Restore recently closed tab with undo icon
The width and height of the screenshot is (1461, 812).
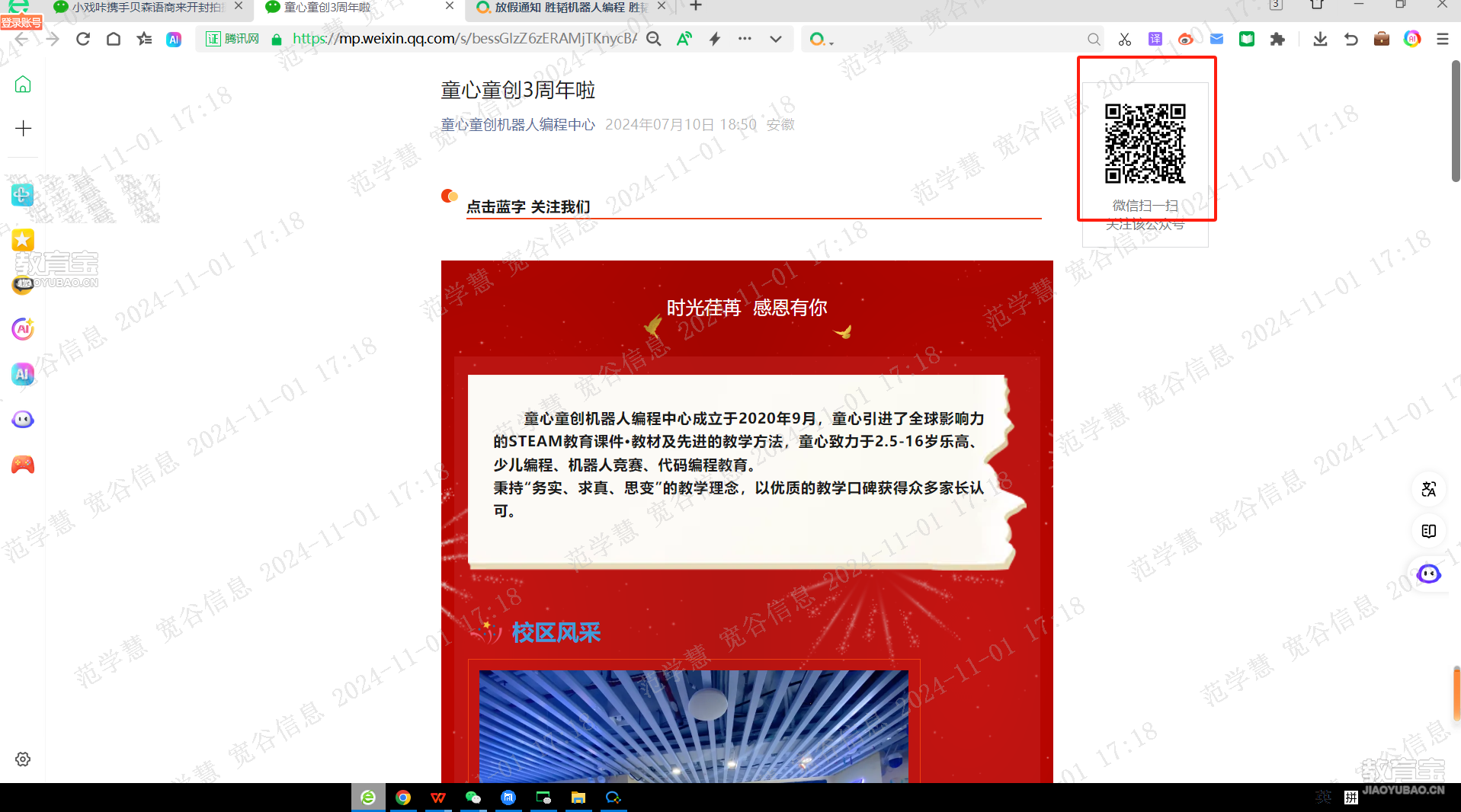[1351, 39]
